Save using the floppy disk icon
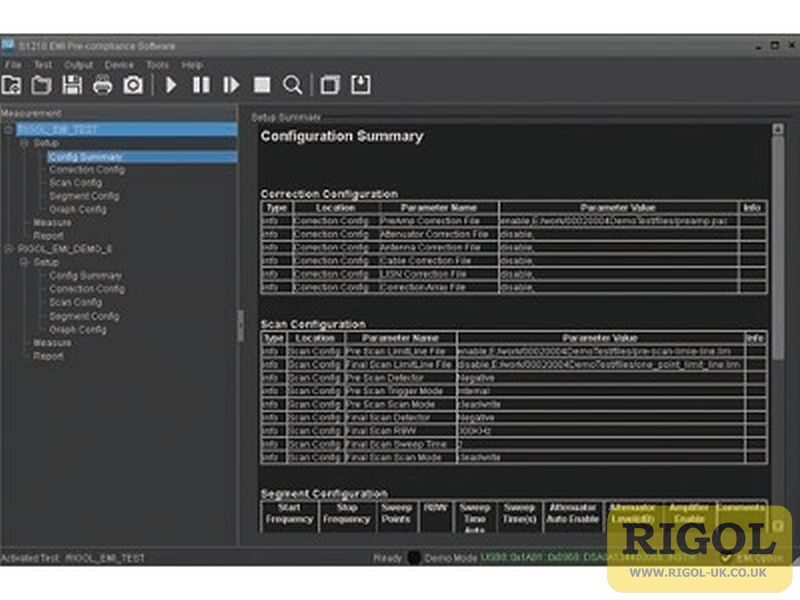 (x=72, y=85)
